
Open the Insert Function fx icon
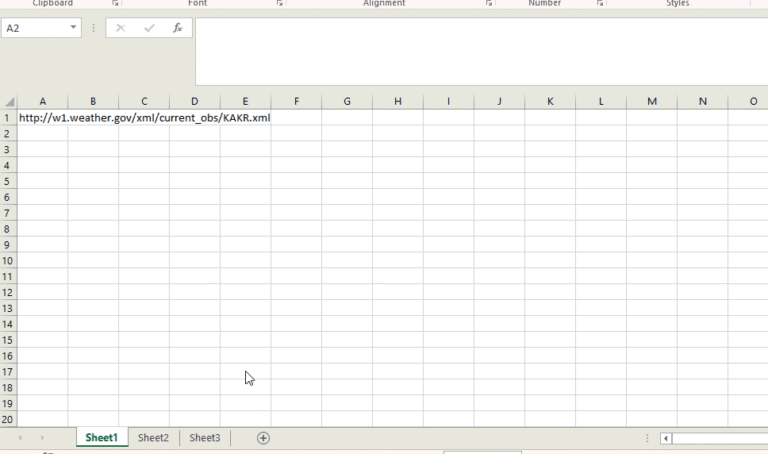click(177, 28)
